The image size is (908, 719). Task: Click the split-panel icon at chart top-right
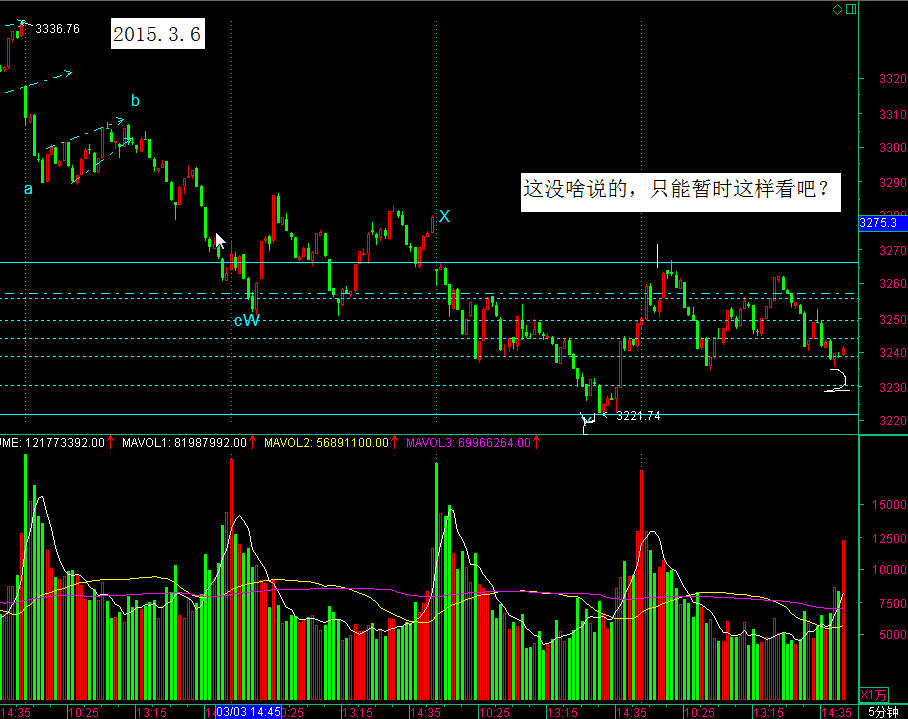coord(850,9)
